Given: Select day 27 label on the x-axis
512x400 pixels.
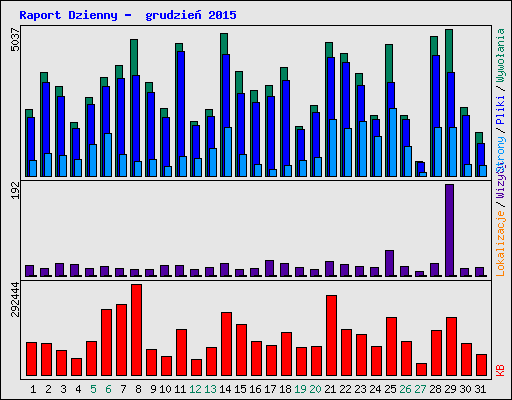Looking at the screenshot, I should pyautogui.click(x=420, y=389).
